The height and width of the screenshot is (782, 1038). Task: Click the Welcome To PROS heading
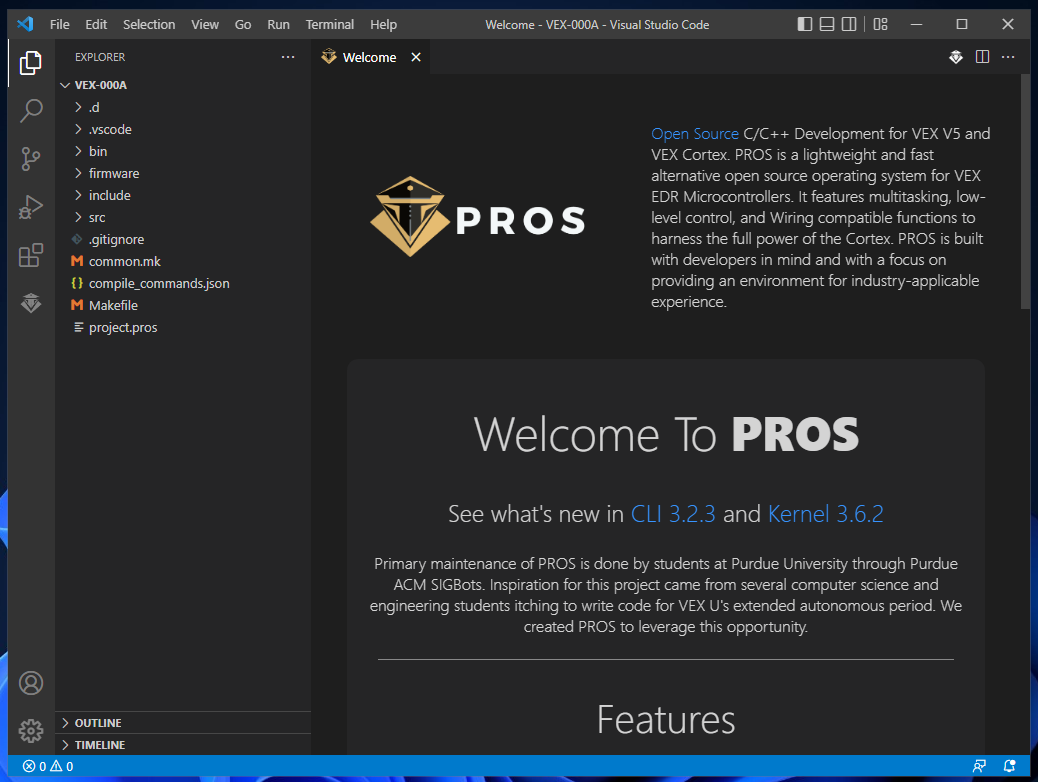click(666, 435)
